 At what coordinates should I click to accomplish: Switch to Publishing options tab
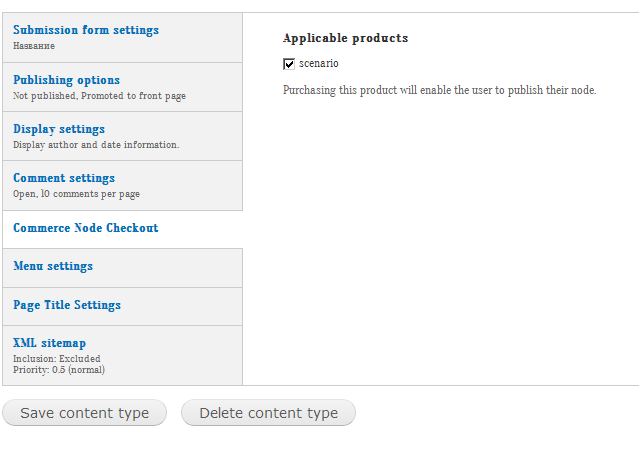[x=67, y=80]
